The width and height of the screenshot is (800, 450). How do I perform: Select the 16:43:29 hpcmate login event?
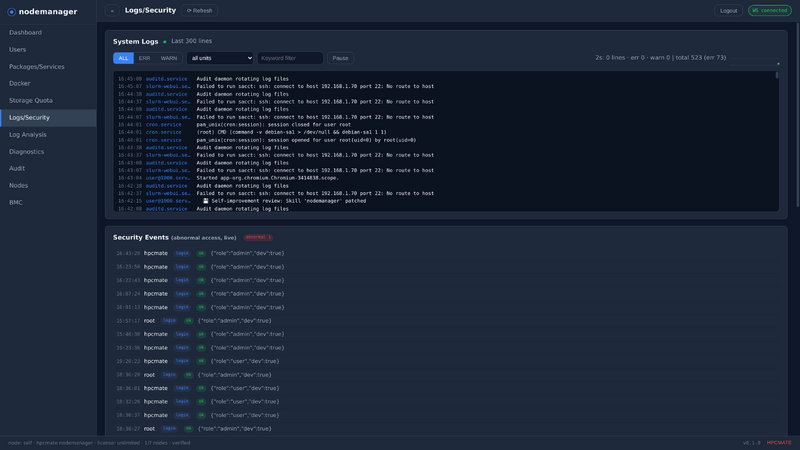[x=446, y=253]
